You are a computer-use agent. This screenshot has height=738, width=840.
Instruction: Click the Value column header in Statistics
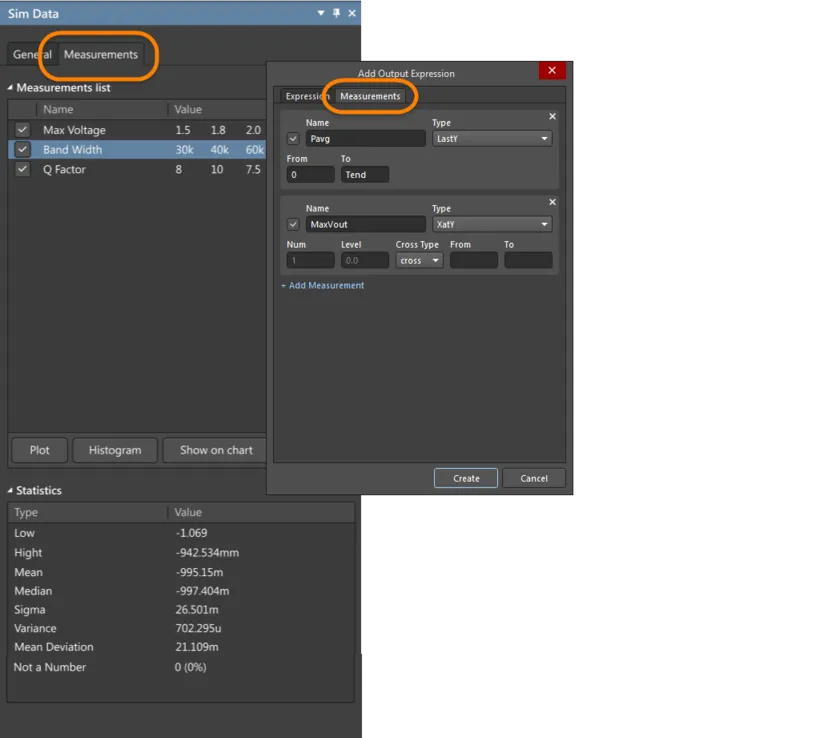(x=188, y=512)
